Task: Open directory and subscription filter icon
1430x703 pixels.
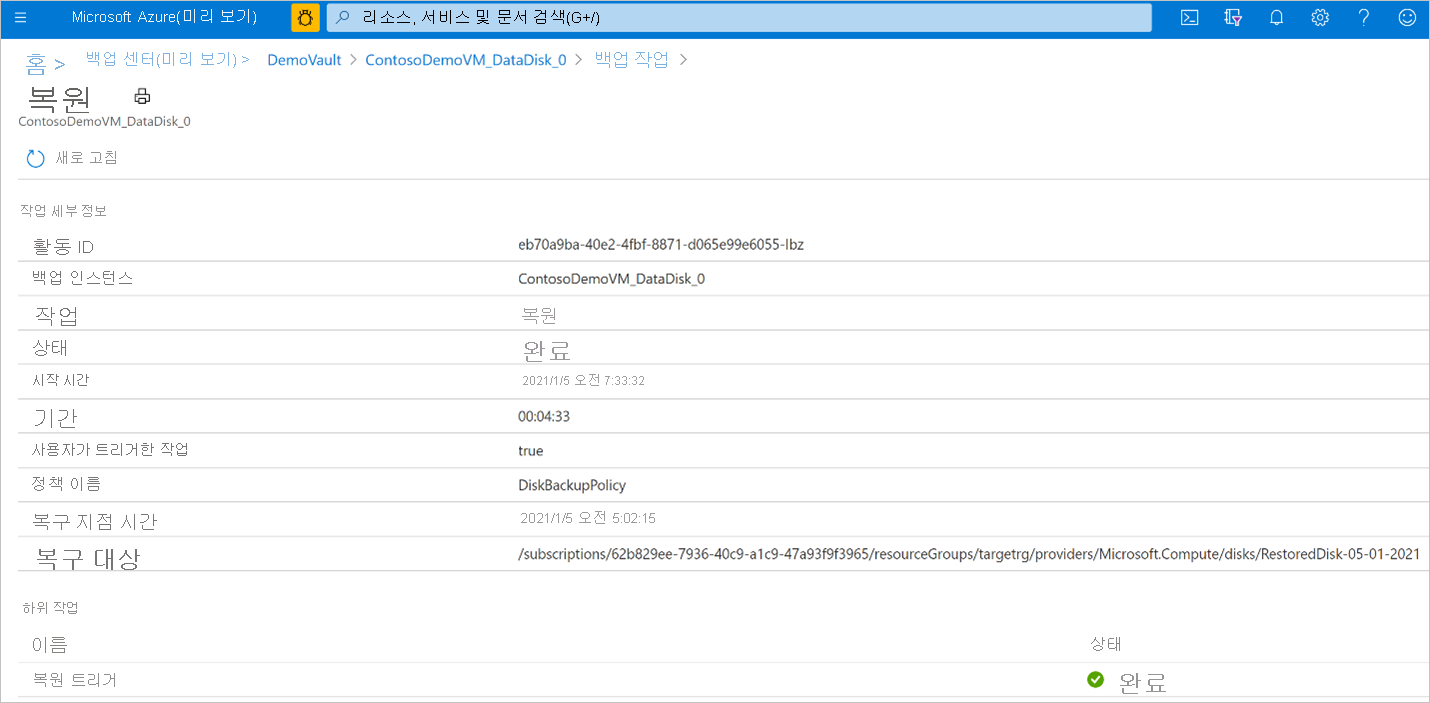Action: tap(1233, 18)
